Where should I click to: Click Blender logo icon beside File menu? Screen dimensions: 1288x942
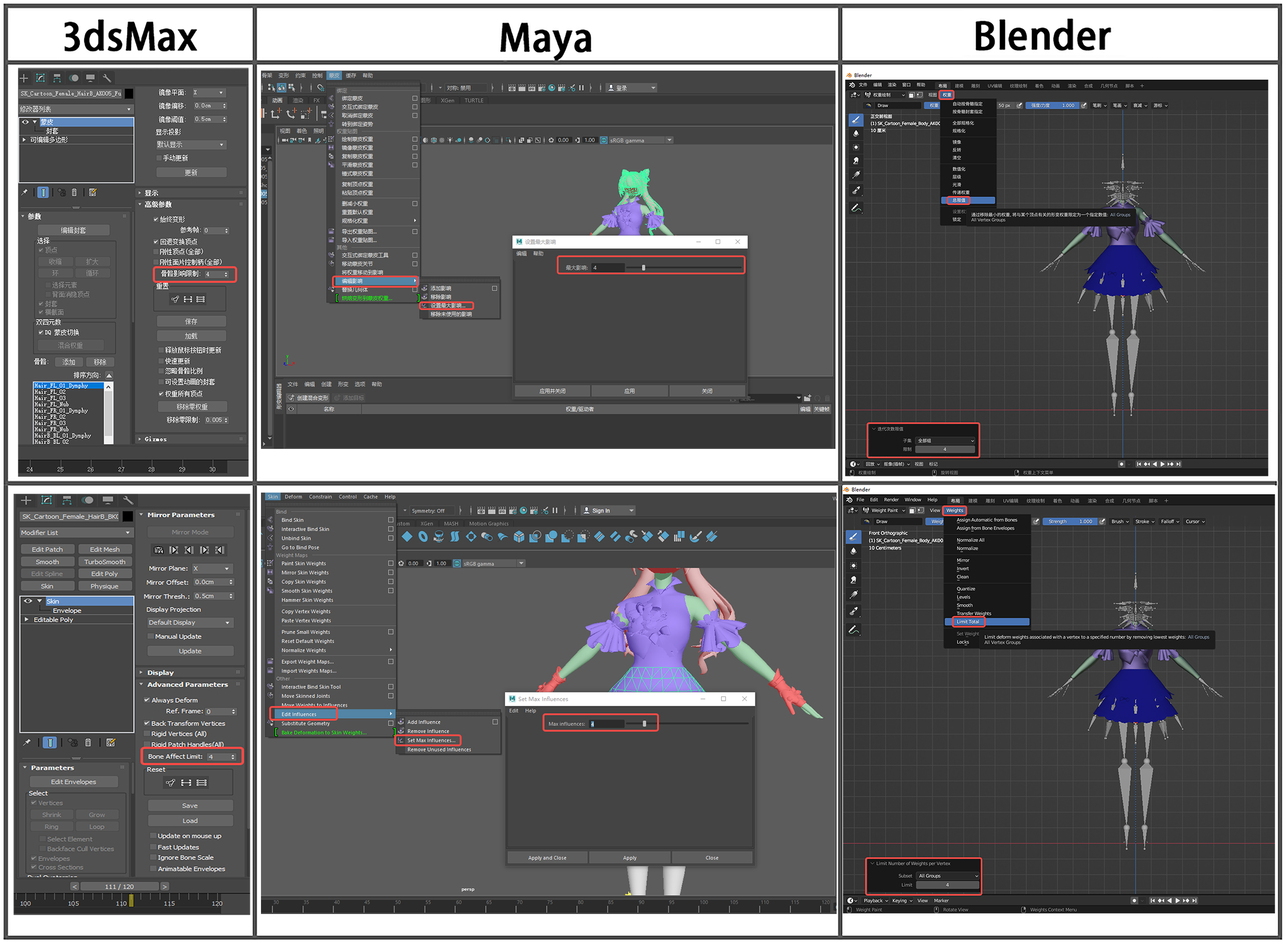coord(850,500)
